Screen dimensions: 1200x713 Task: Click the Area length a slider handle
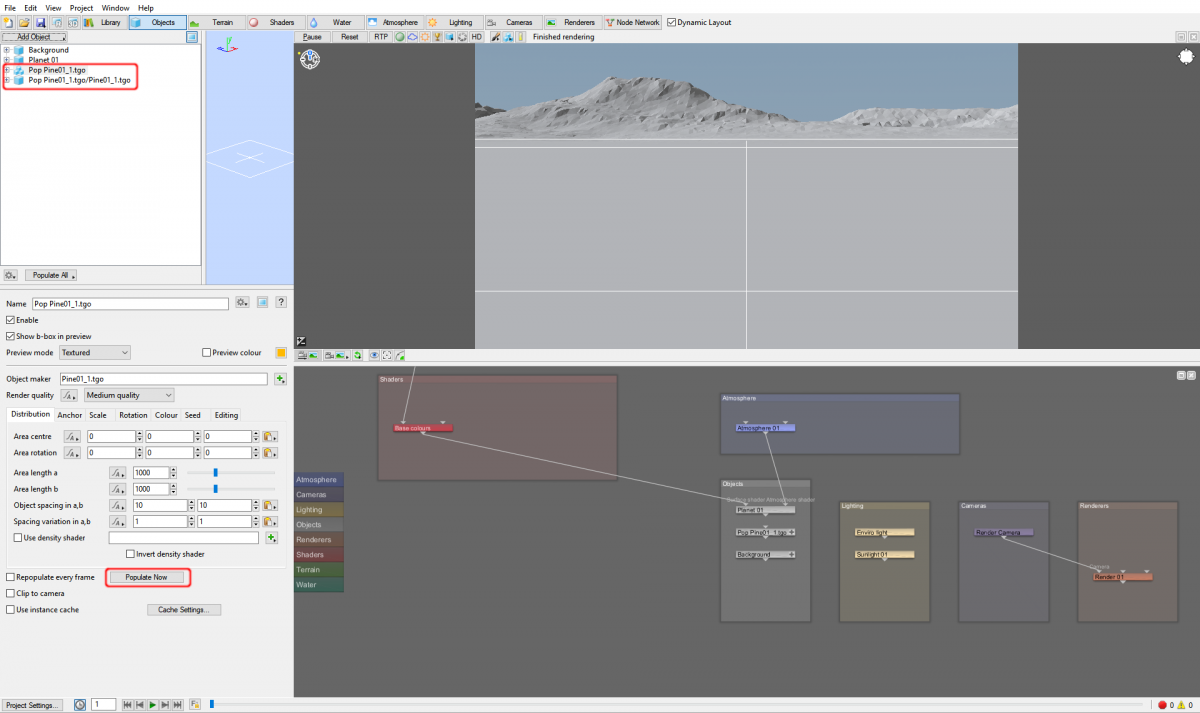[x=216, y=473]
